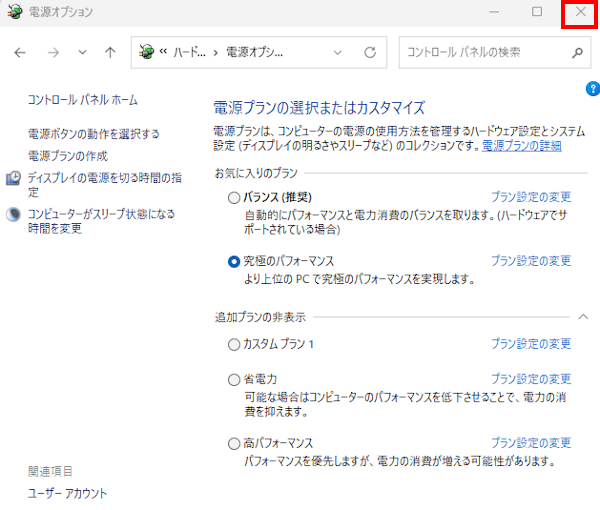Collapse the 追加プランの非表示 section

(x=583, y=317)
